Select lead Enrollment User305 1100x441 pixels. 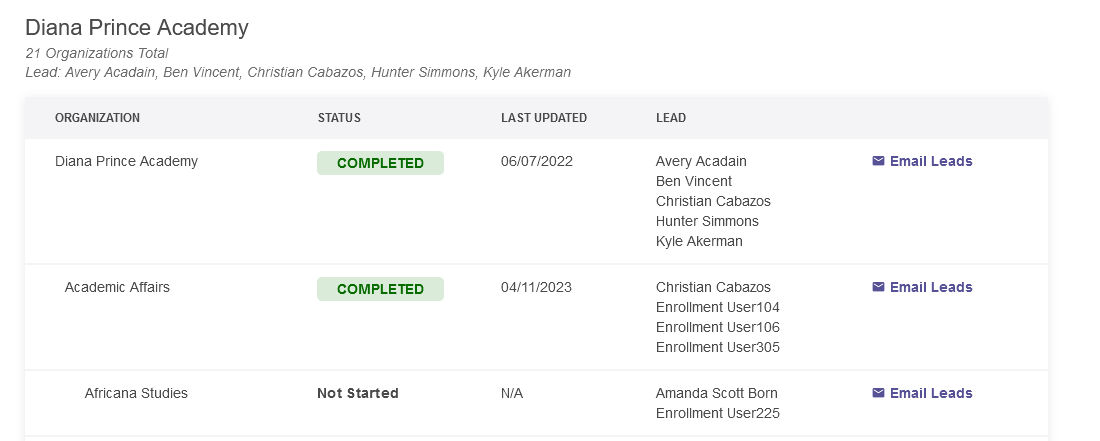pos(718,348)
